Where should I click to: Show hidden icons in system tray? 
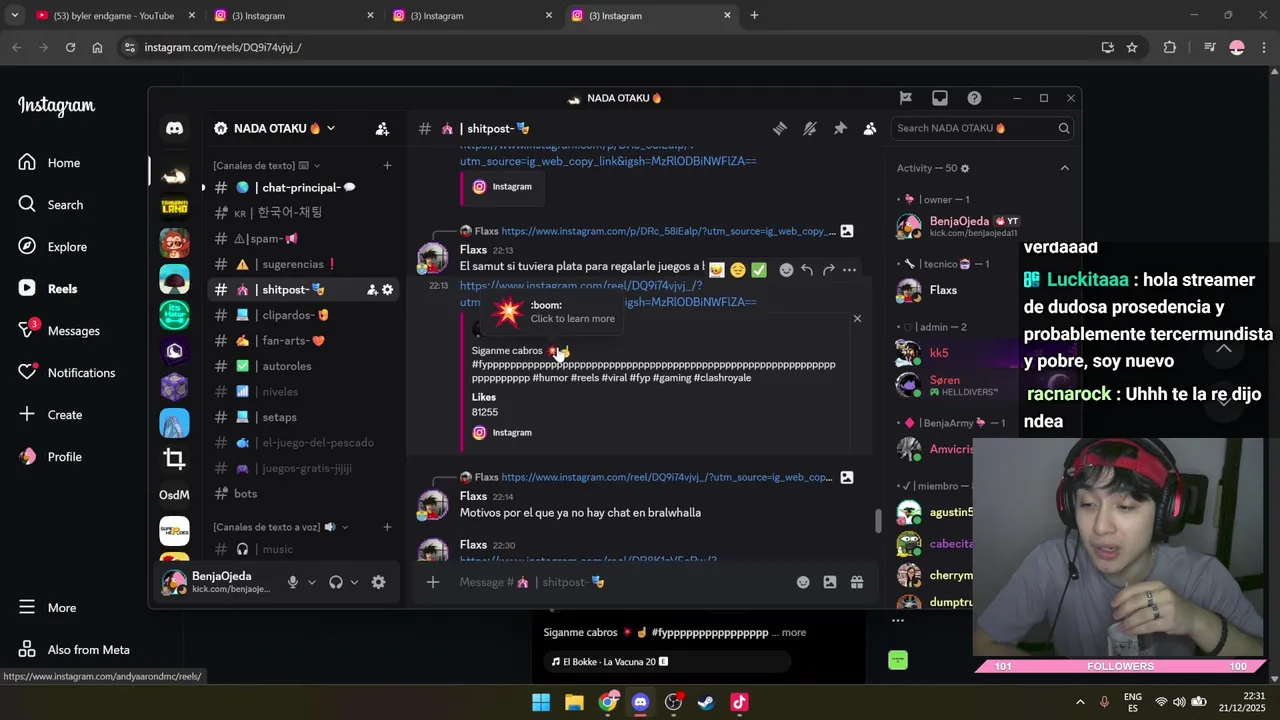pos(1080,702)
